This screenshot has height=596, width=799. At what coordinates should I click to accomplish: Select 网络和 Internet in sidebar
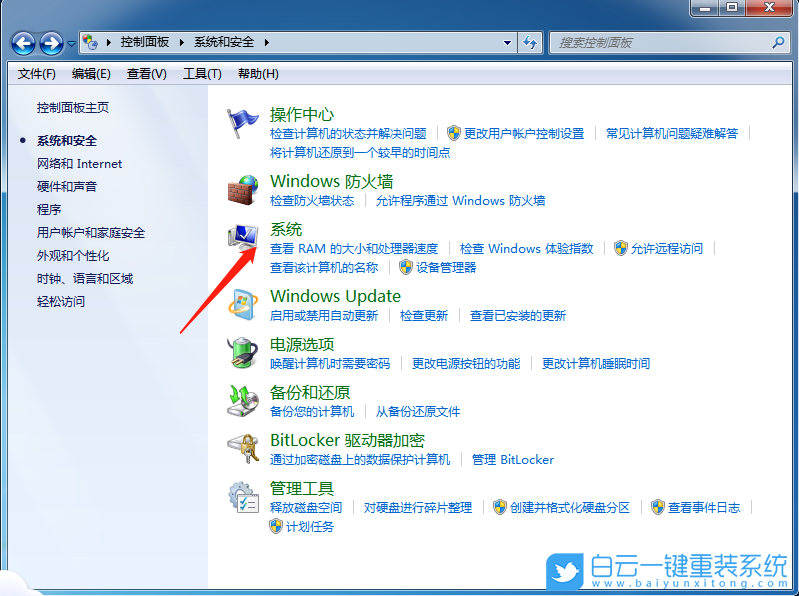point(79,164)
